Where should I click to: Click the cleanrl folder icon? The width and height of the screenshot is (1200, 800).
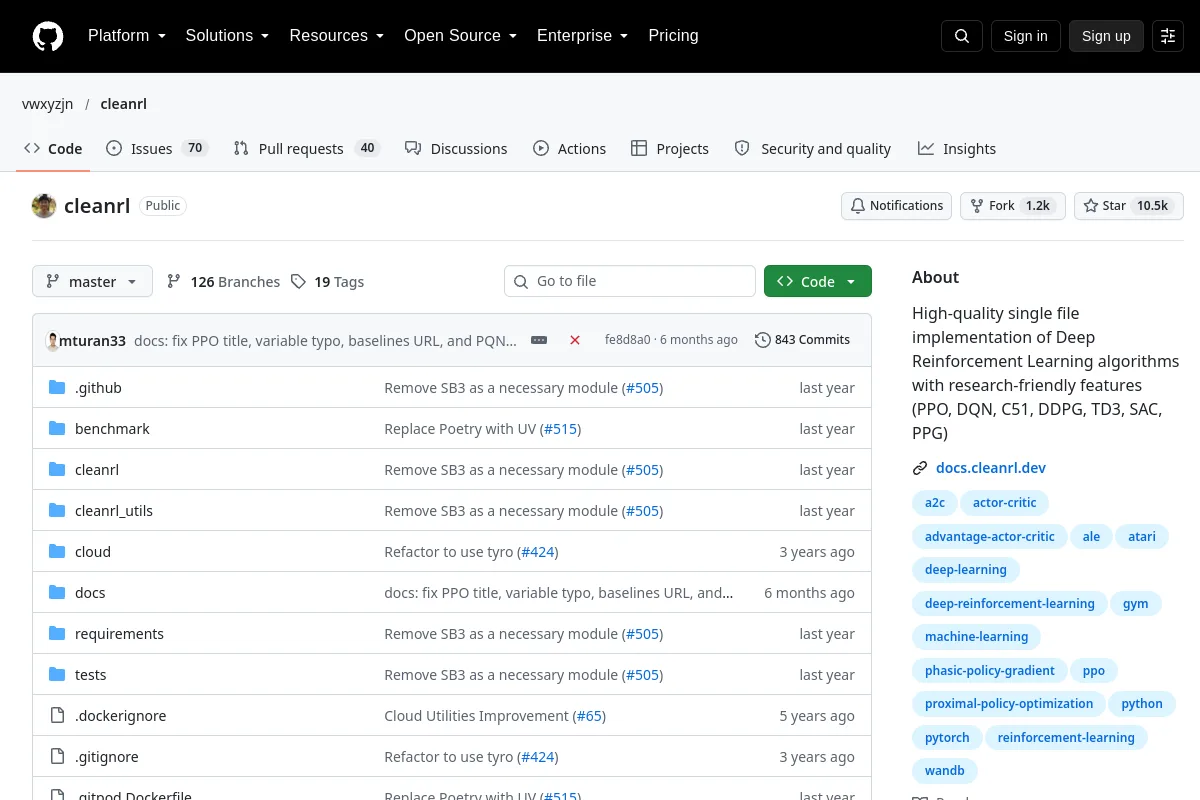pyautogui.click(x=57, y=470)
